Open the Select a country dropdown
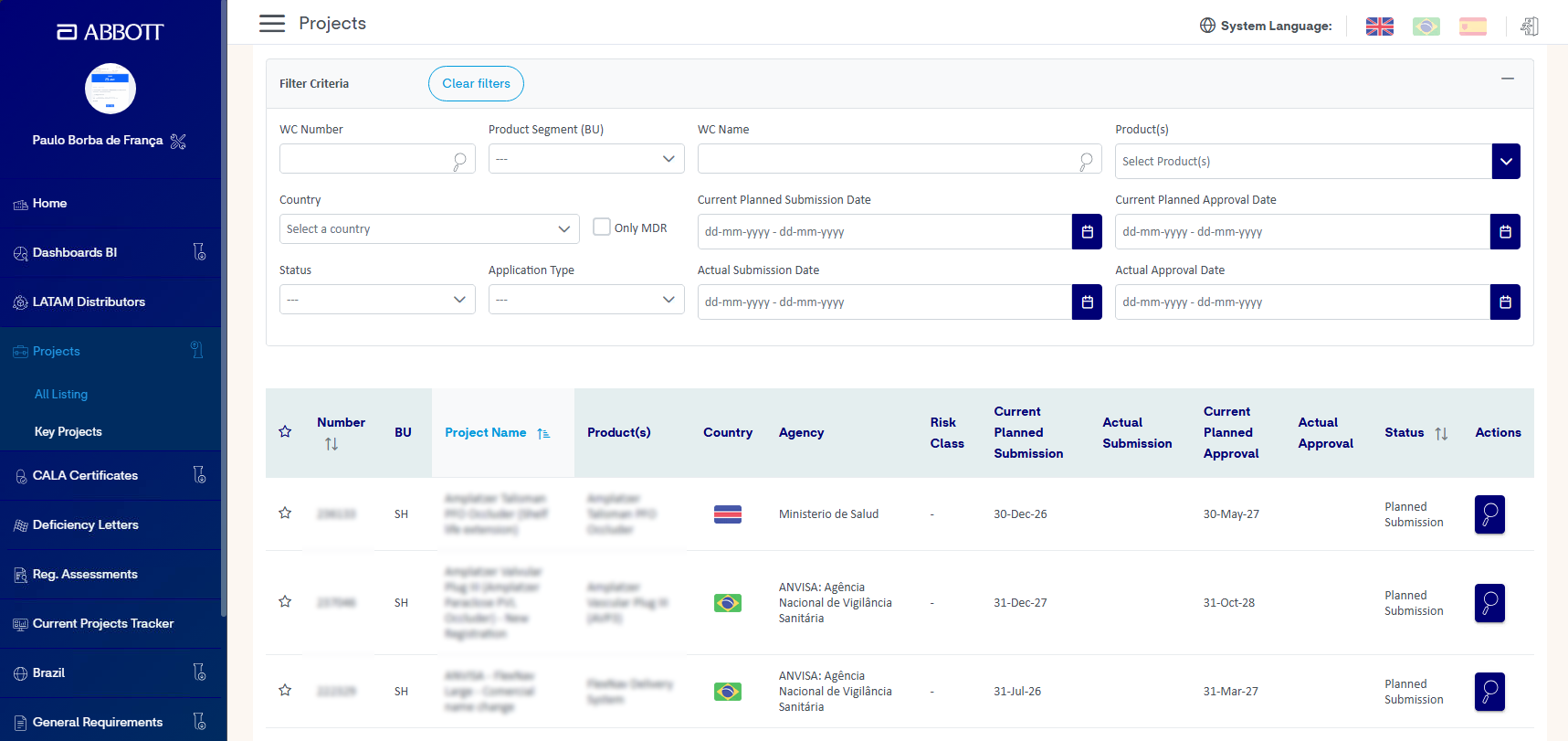 (x=429, y=229)
